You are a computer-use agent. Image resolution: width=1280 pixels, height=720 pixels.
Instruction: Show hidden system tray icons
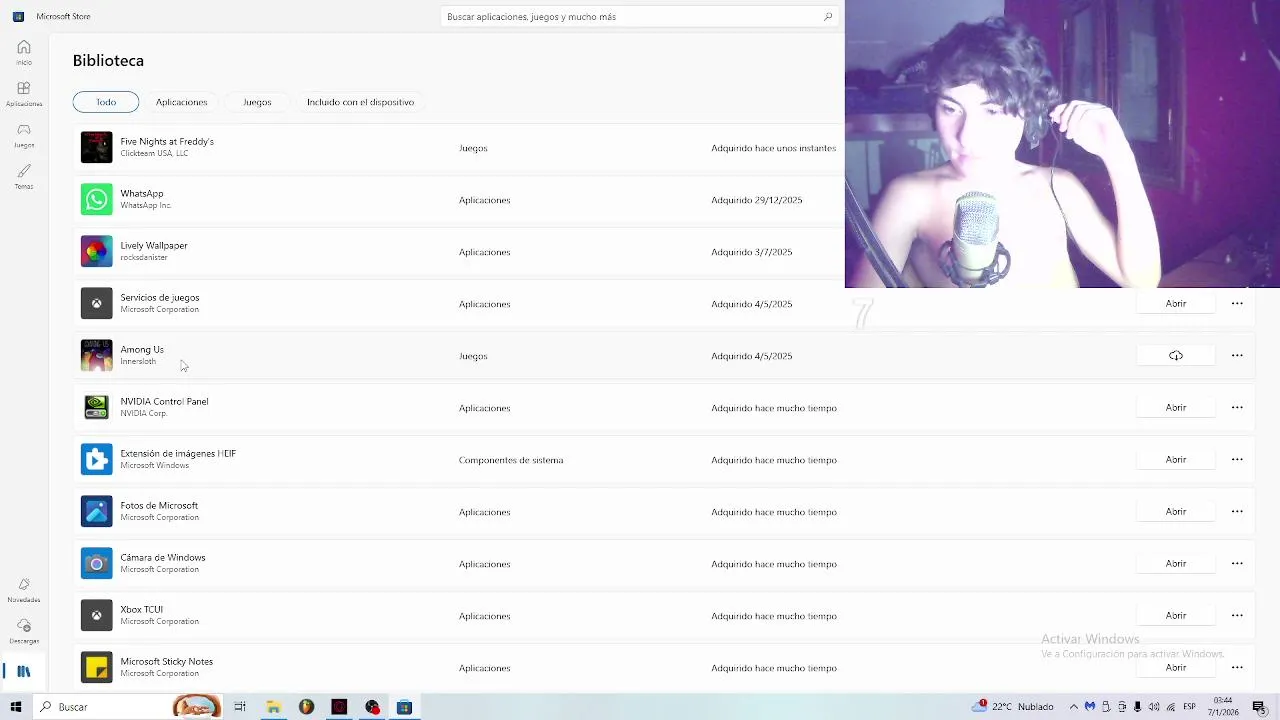pos(1074,707)
